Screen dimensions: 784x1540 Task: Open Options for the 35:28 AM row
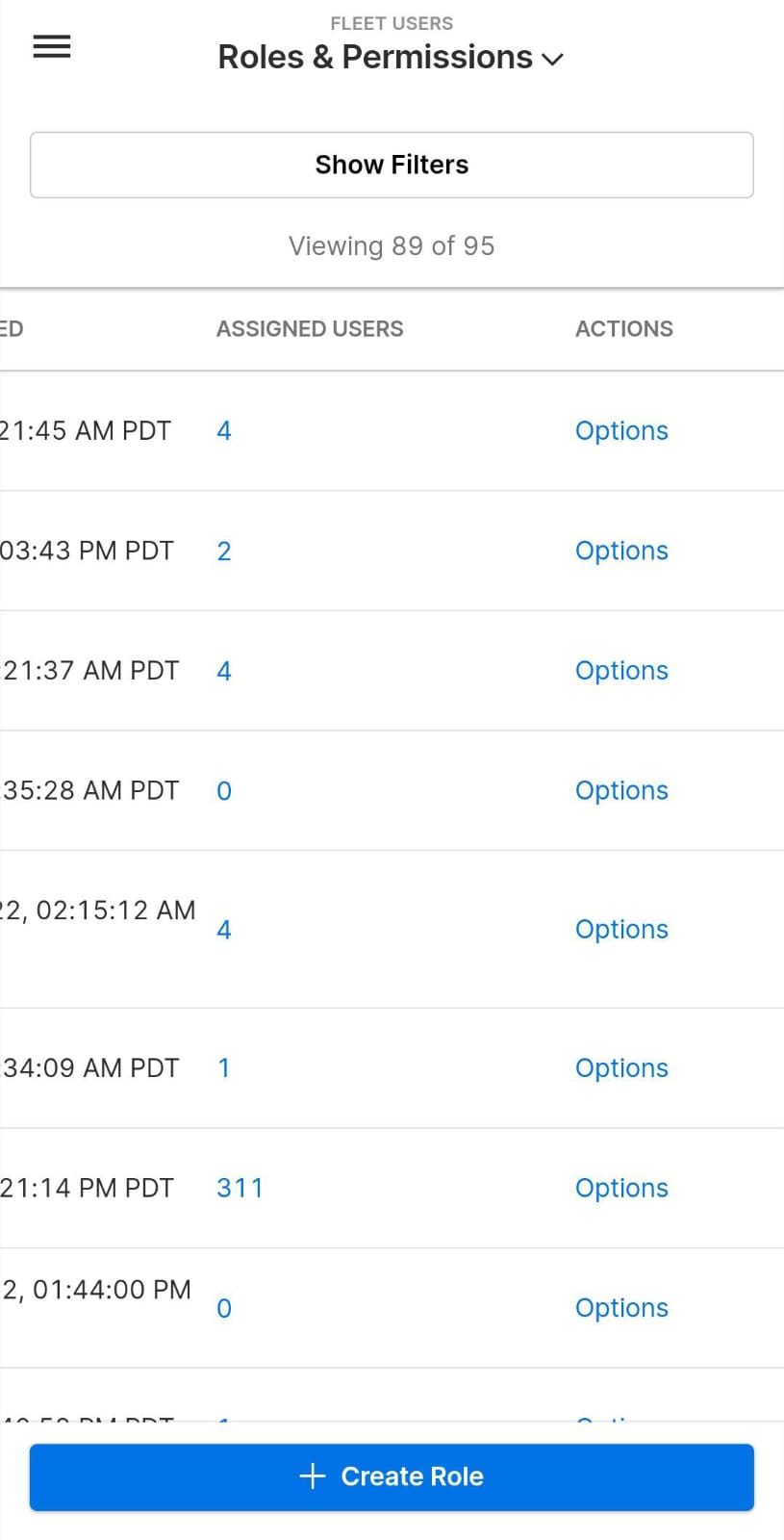pyautogui.click(x=621, y=790)
